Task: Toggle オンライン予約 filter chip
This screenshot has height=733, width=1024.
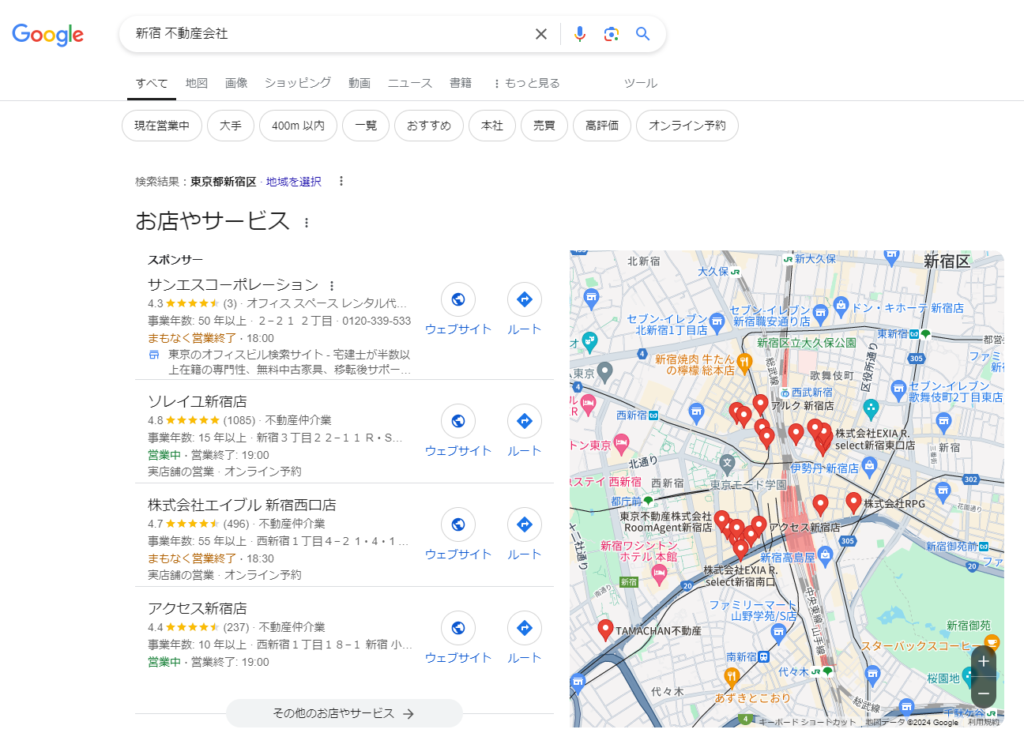Action: coord(687,125)
